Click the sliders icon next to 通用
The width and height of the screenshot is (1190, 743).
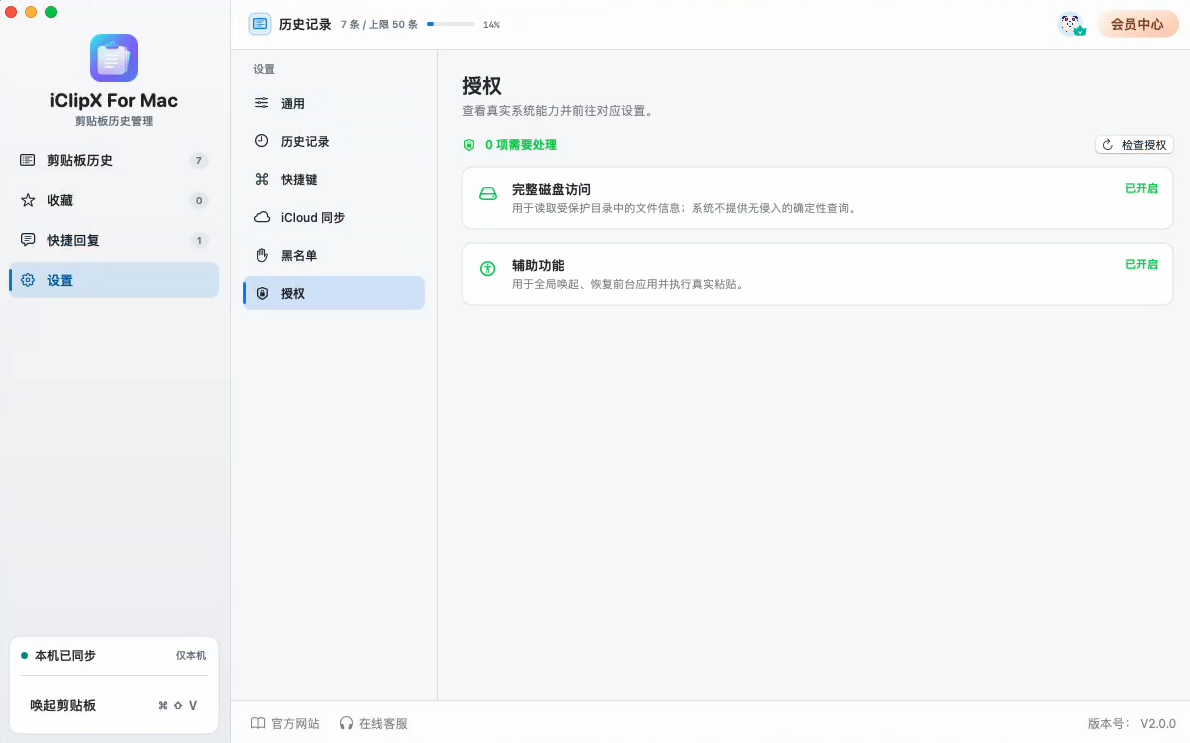pyautogui.click(x=262, y=103)
